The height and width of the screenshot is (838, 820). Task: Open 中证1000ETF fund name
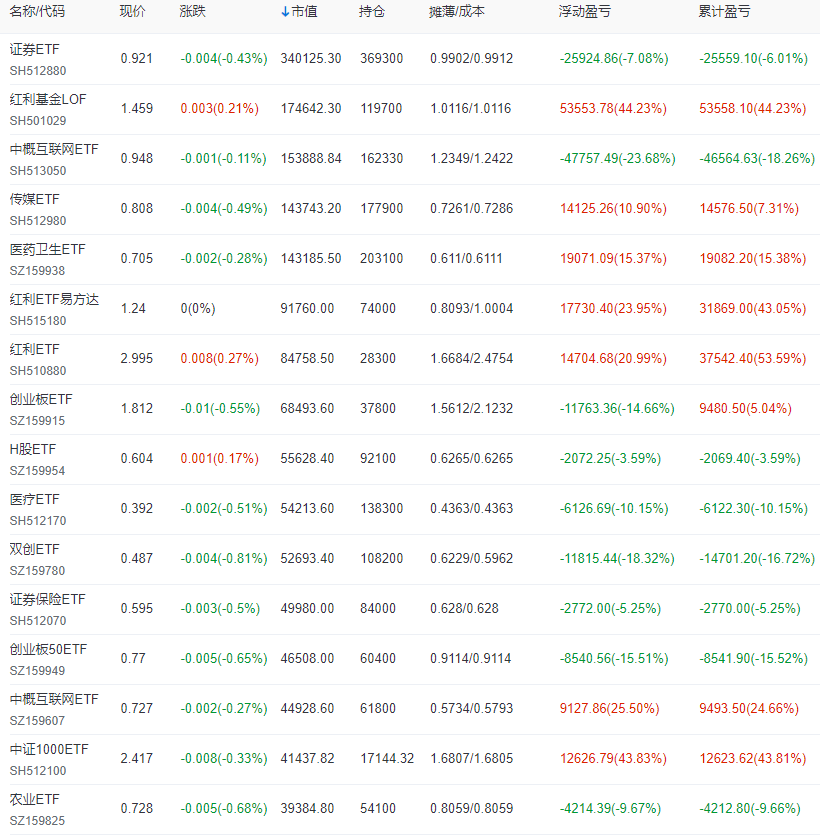tap(49, 749)
